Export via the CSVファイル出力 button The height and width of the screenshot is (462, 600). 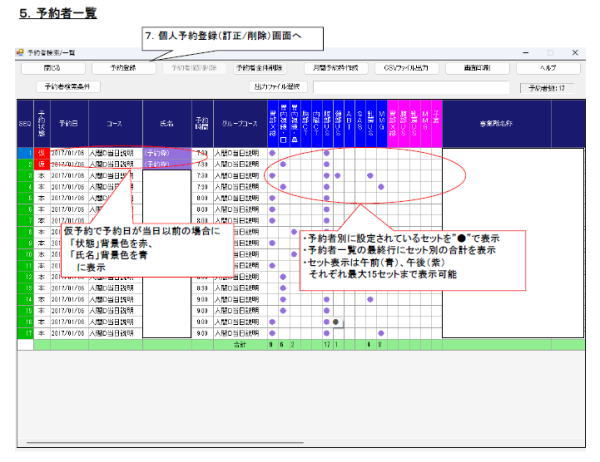406,68
